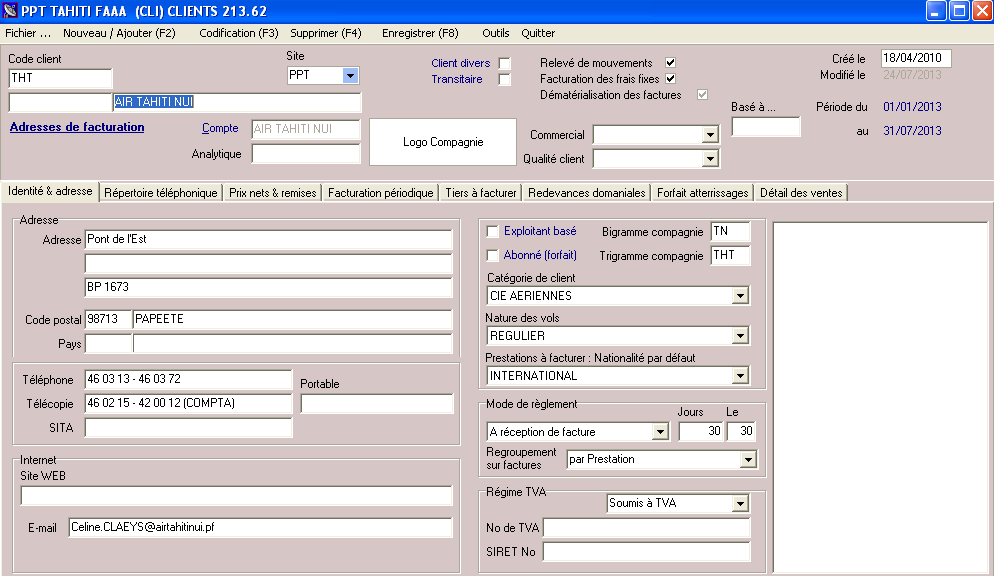
Task: Open the Commercial dropdown
Action: (x=710, y=135)
